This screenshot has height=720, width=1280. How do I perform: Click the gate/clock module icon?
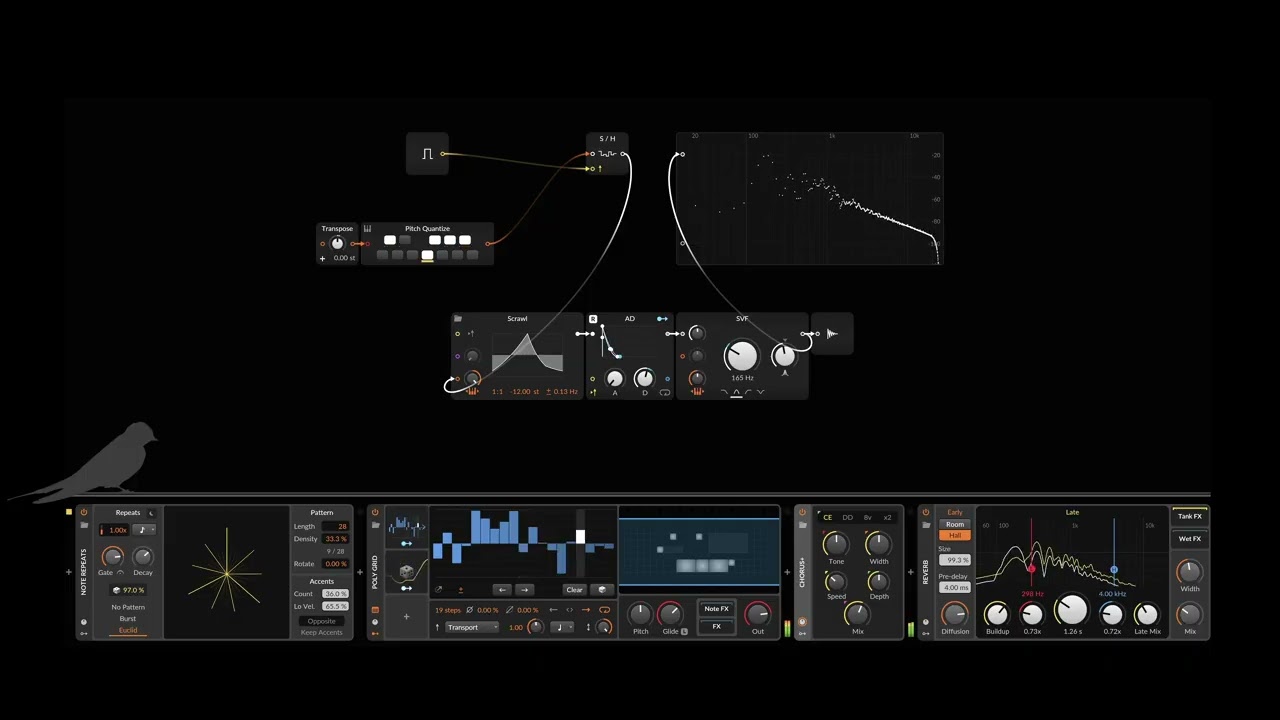pos(427,154)
